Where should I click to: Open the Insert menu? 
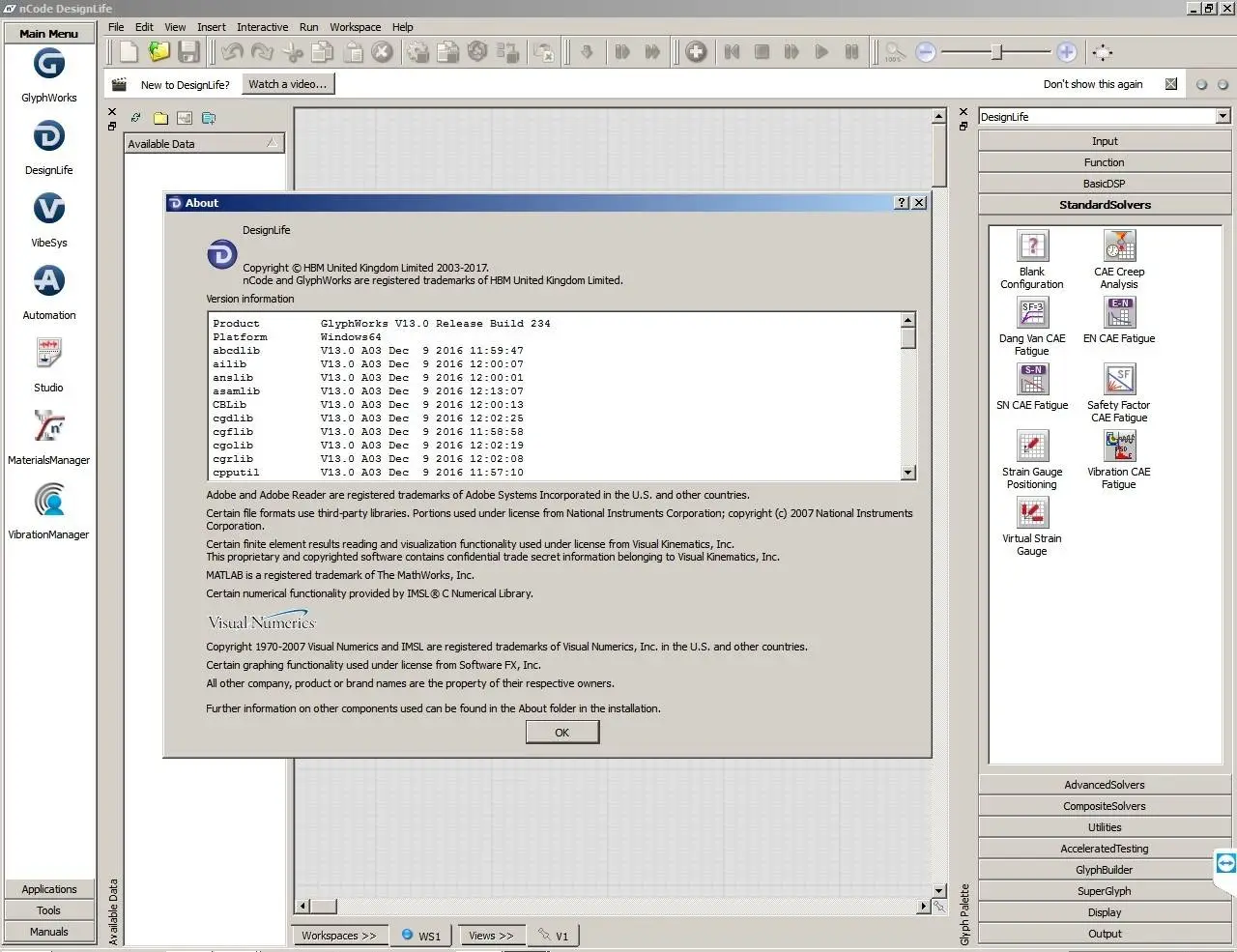[212, 27]
